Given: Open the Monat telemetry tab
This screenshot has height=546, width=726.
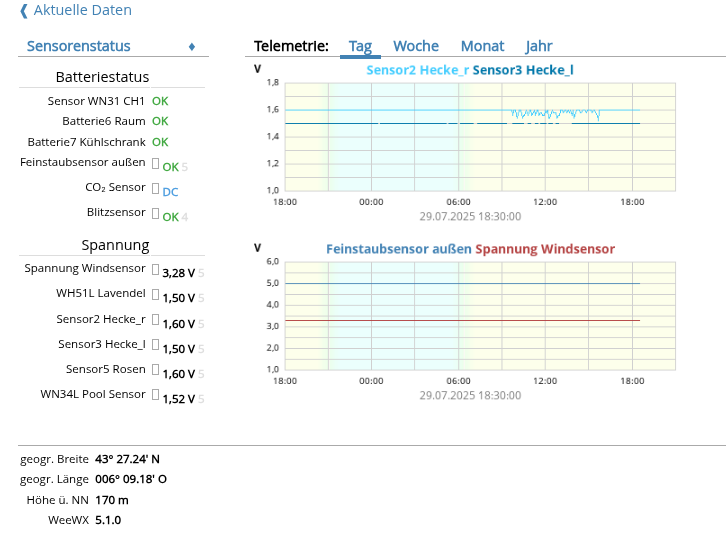Looking at the screenshot, I should point(482,46).
